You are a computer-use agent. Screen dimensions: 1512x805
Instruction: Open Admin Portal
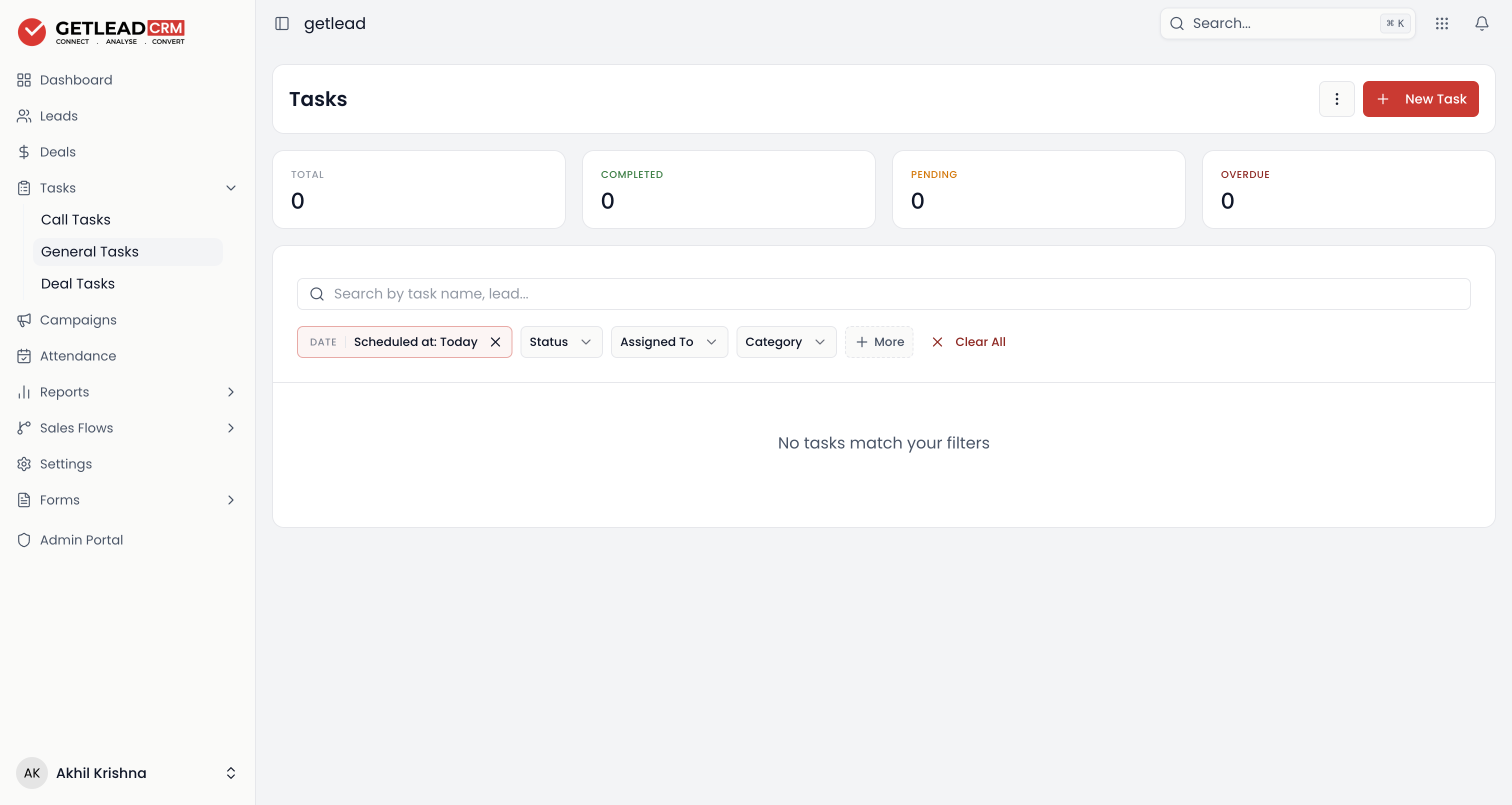(81, 539)
